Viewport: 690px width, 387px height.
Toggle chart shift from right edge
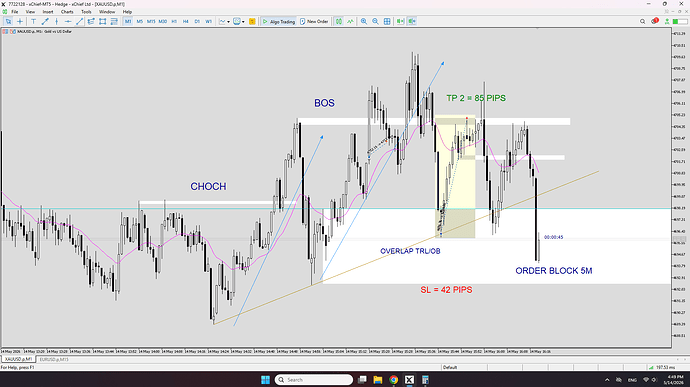pos(412,21)
